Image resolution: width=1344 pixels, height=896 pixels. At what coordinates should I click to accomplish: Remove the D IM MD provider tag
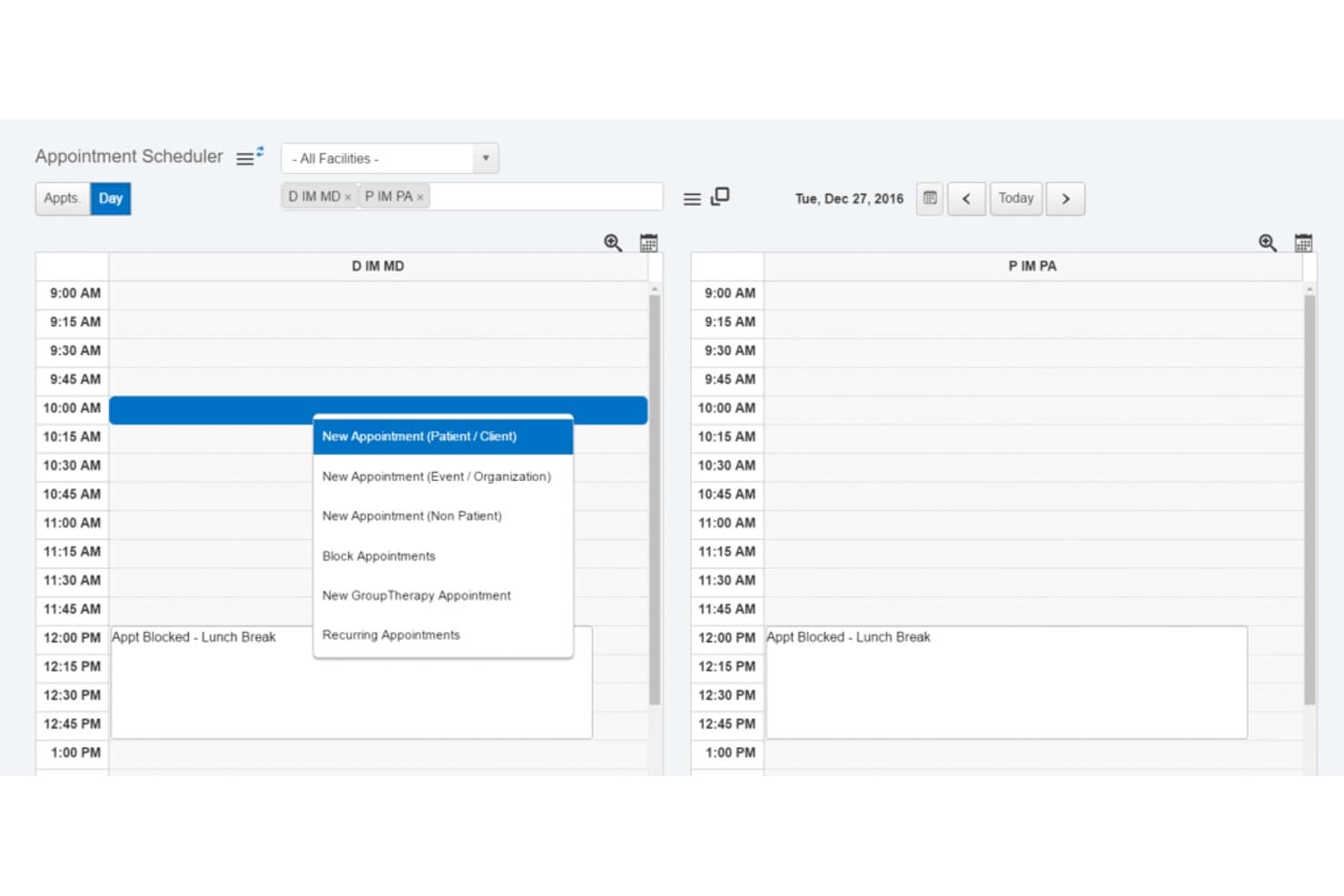(348, 197)
